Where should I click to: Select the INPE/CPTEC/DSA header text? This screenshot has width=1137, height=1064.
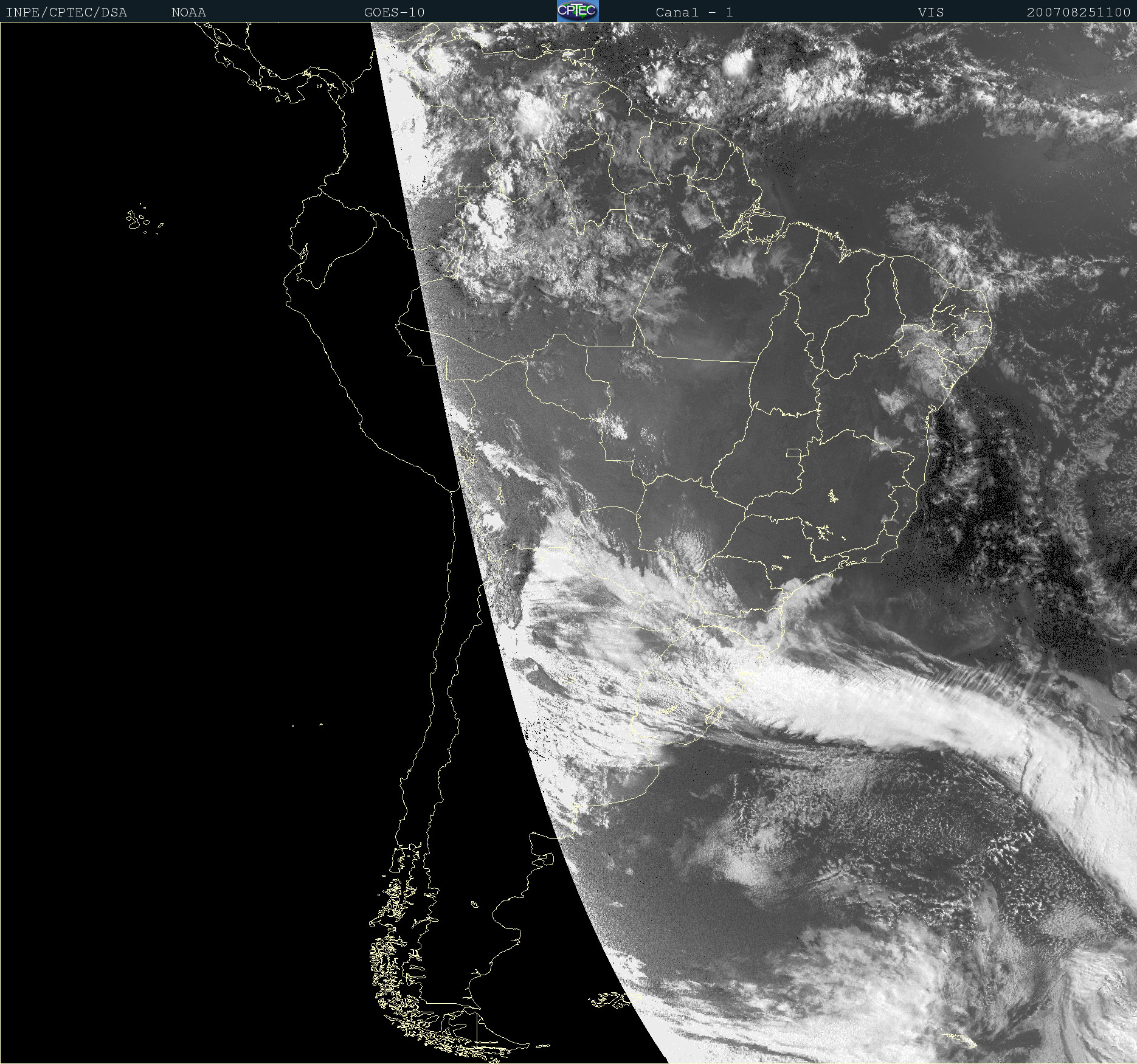(x=66, y=12)
